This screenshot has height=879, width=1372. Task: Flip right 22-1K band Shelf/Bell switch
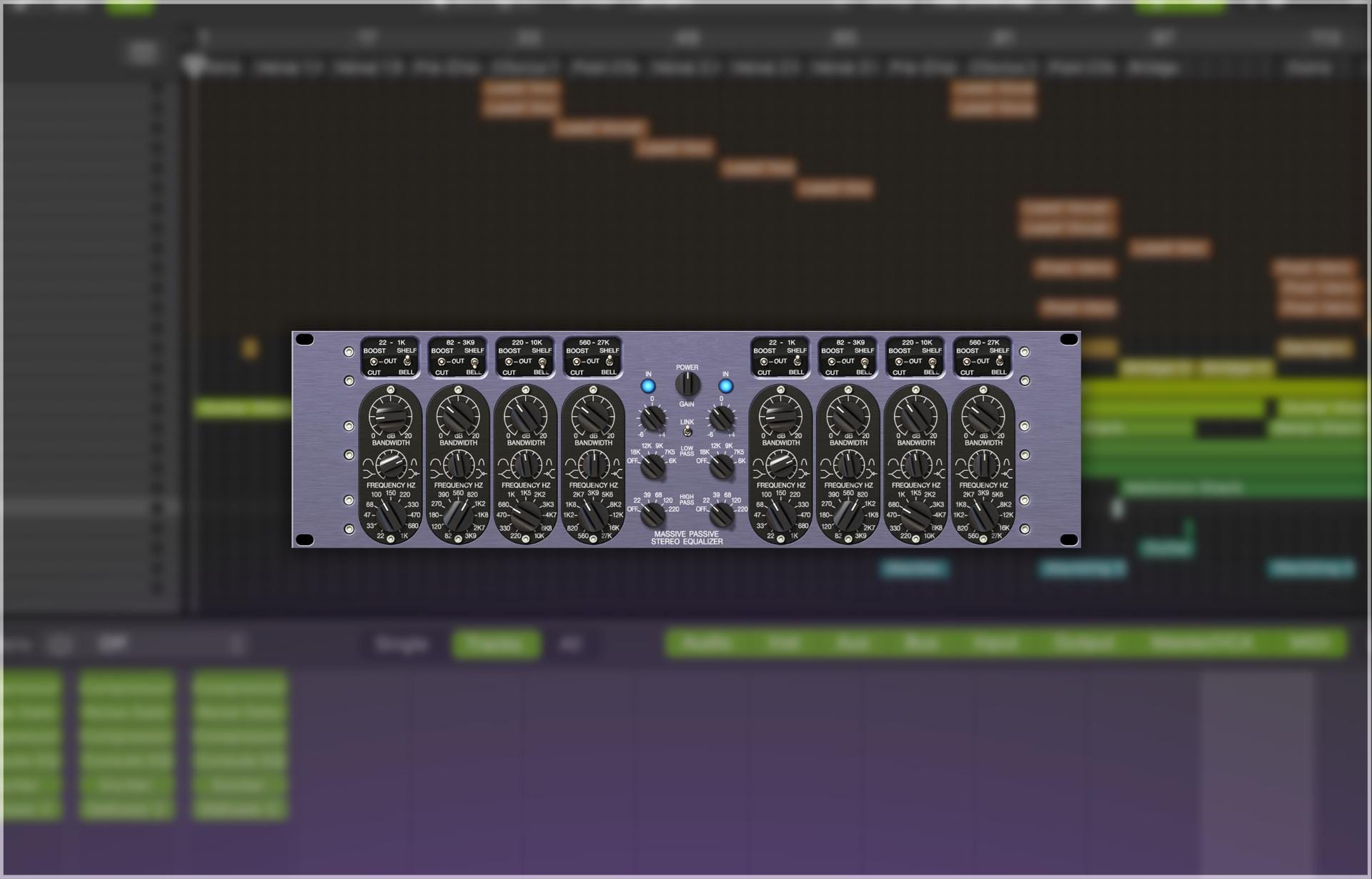point(797,362)
